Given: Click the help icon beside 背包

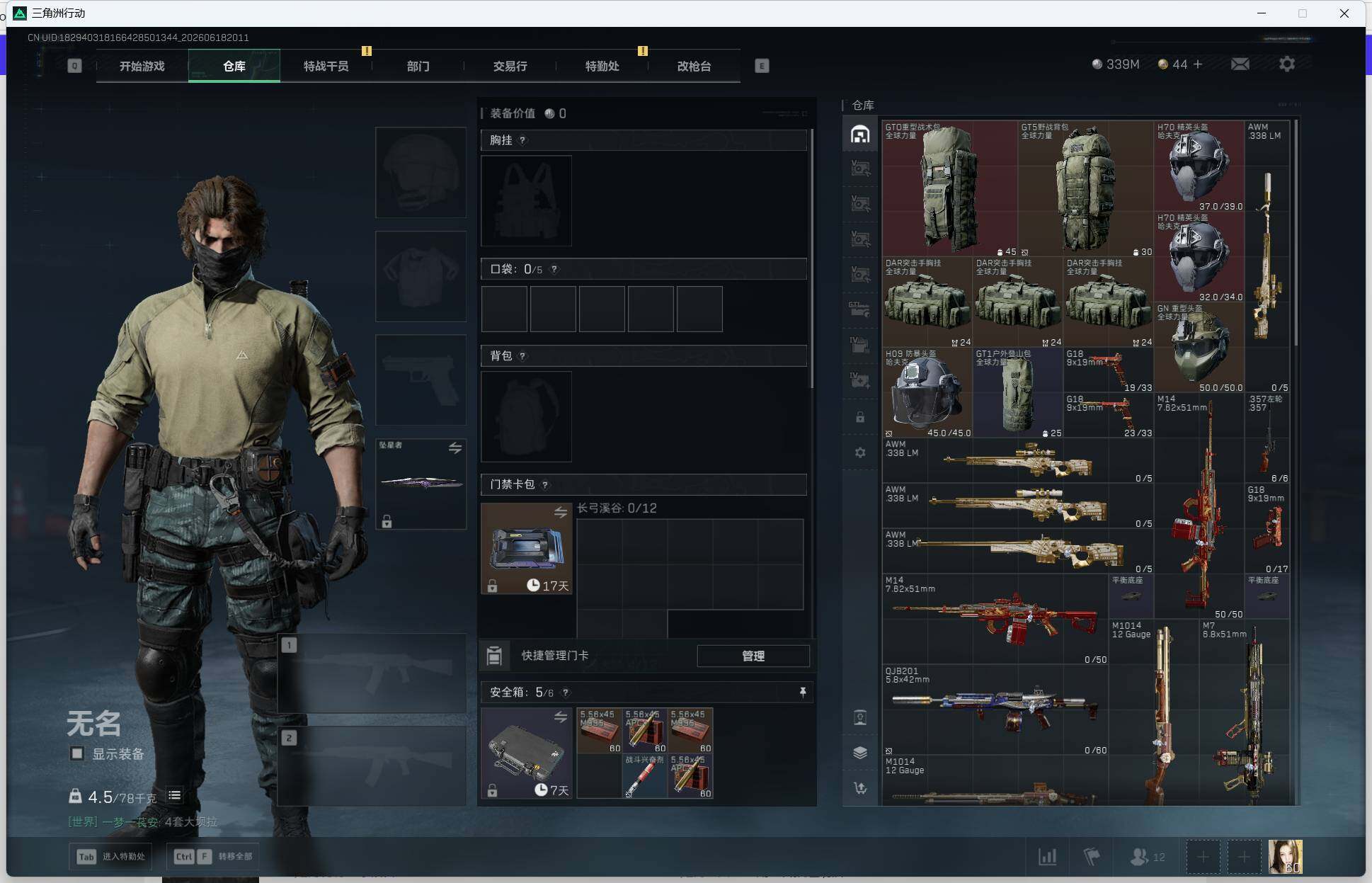Looking at the screenshot, I should (522, 356).
